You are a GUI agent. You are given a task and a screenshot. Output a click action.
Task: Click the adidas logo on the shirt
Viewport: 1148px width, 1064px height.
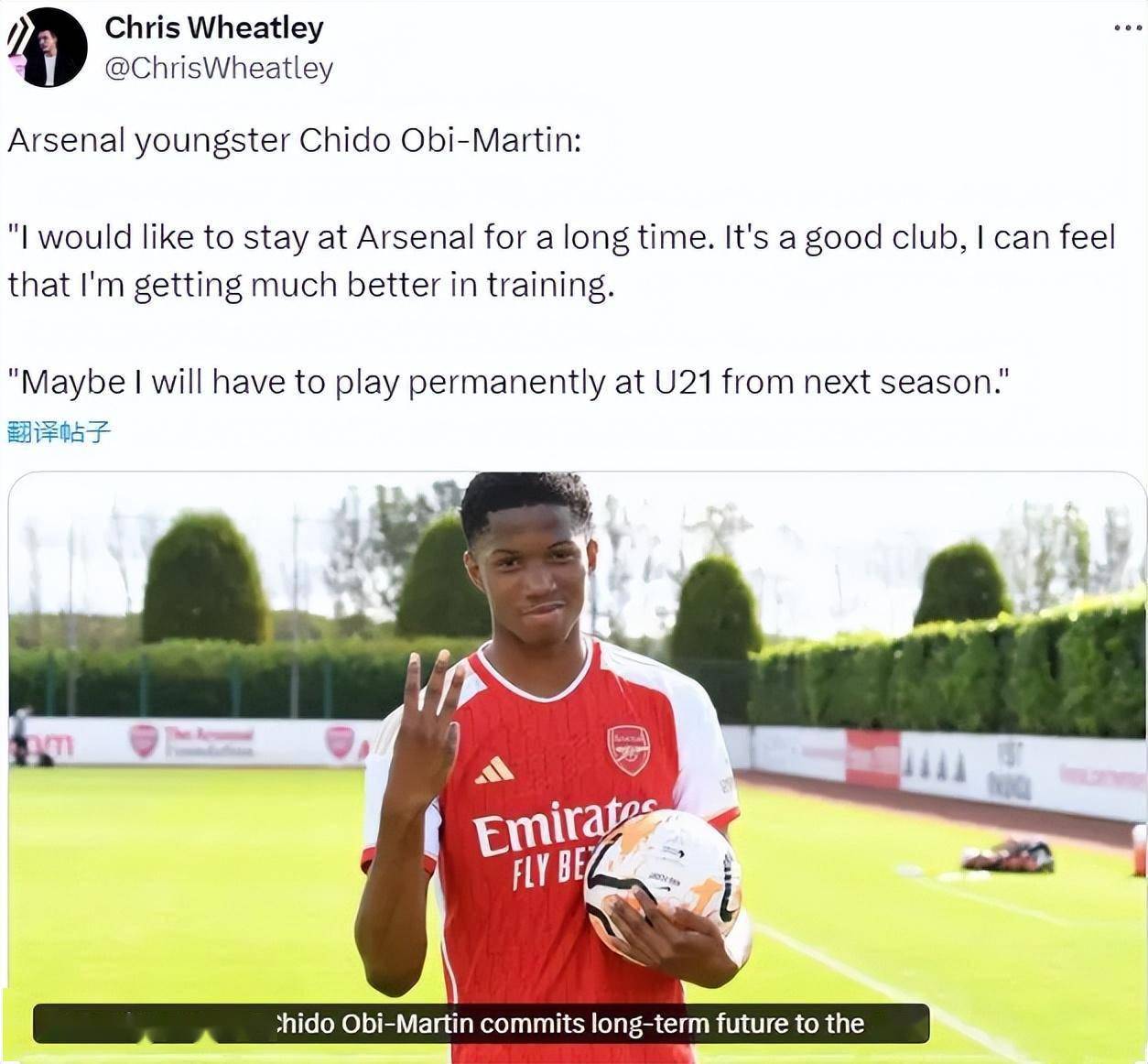(x=494, y=770)
